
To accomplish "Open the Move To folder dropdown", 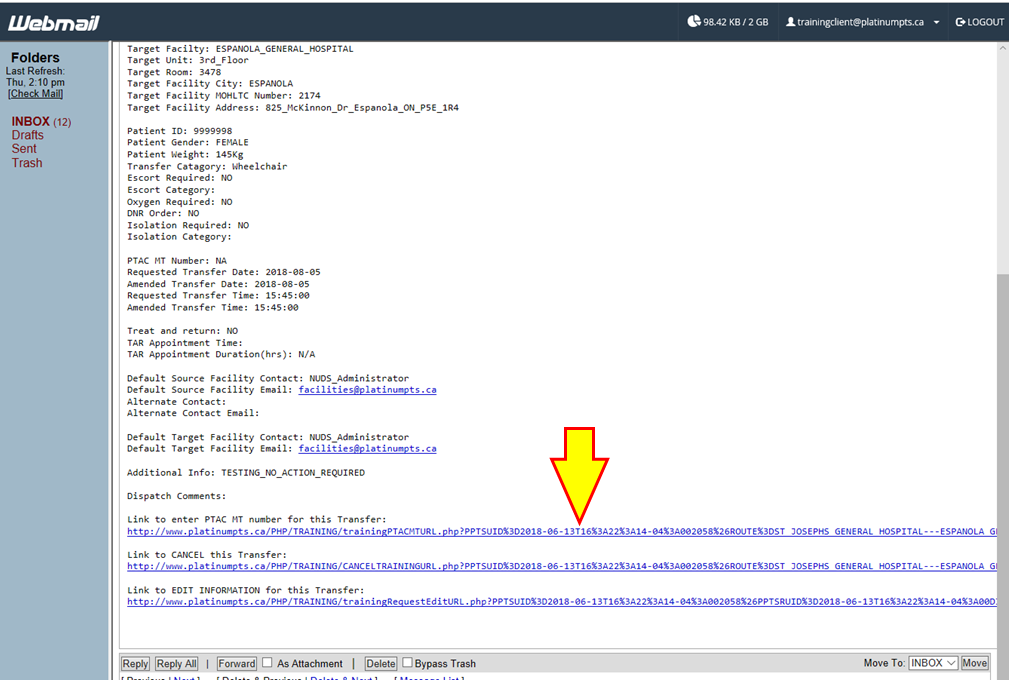I will tap(933, 663).
